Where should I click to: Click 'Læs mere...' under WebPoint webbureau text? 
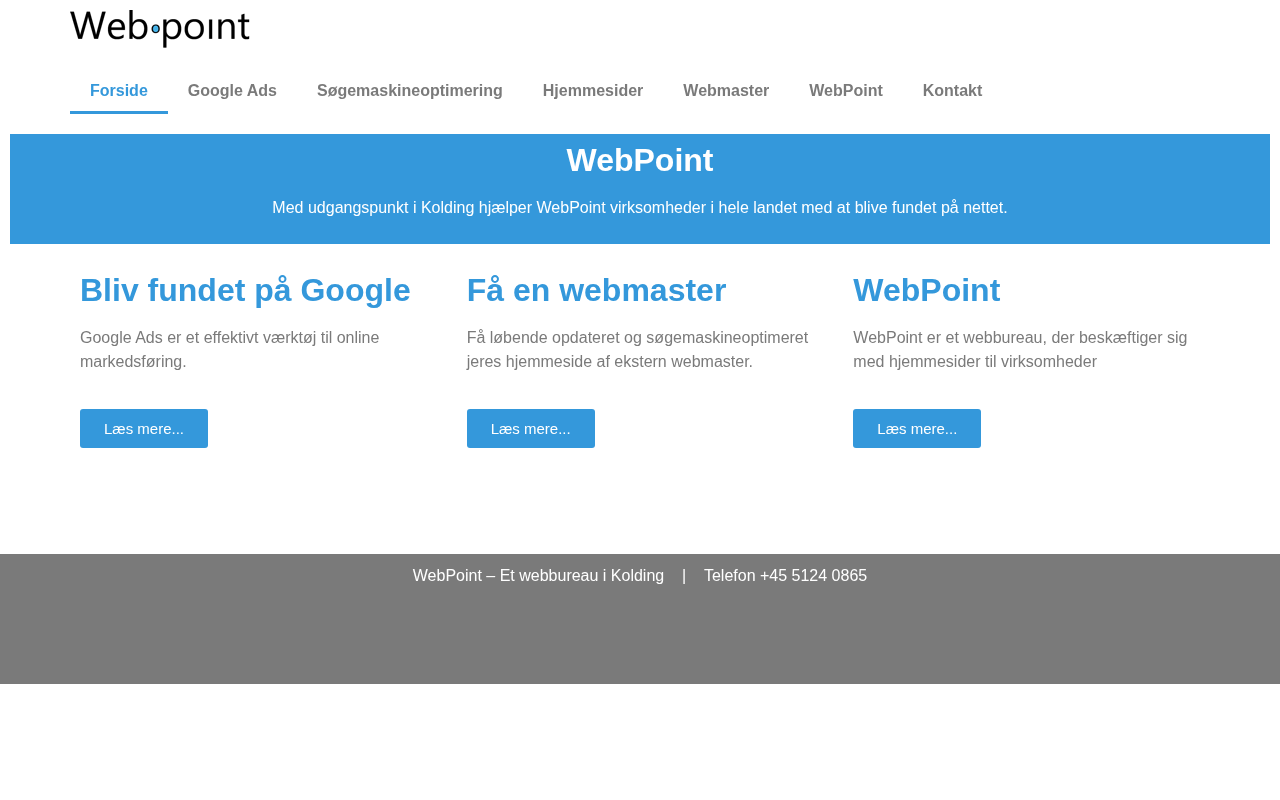(917, 428)
